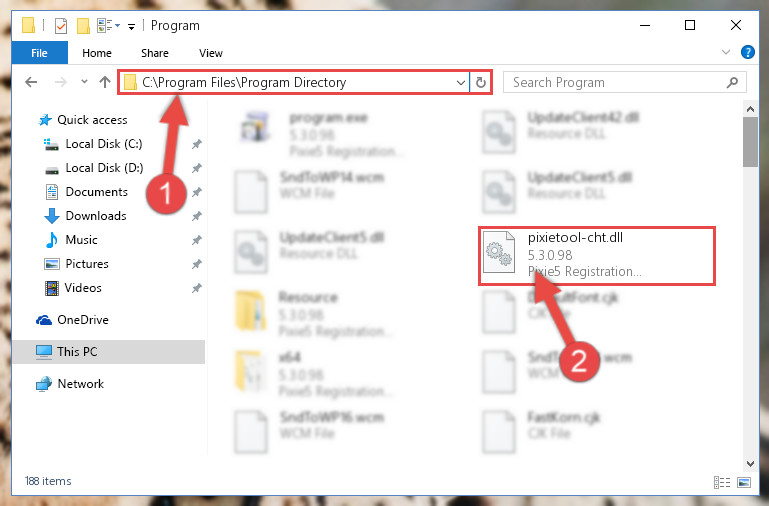
Task: Select the pixietool-cht.dll file
Action: coord(597,255)
